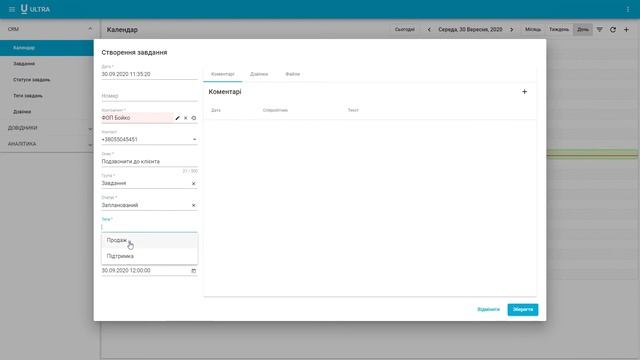Choose Підтримка from the tags dropdown list

[149, 256]
